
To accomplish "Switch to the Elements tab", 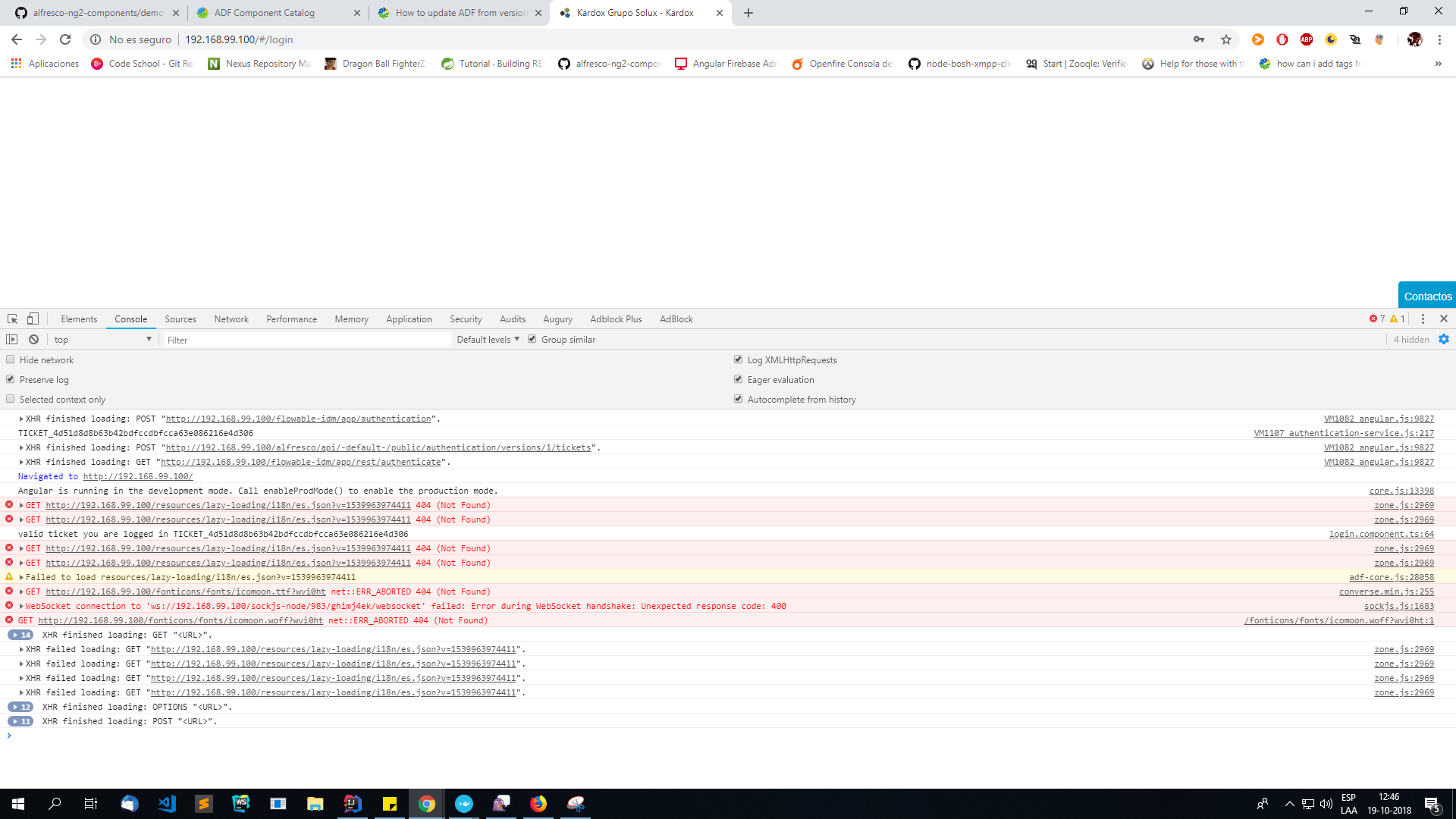I will point(79,319).
